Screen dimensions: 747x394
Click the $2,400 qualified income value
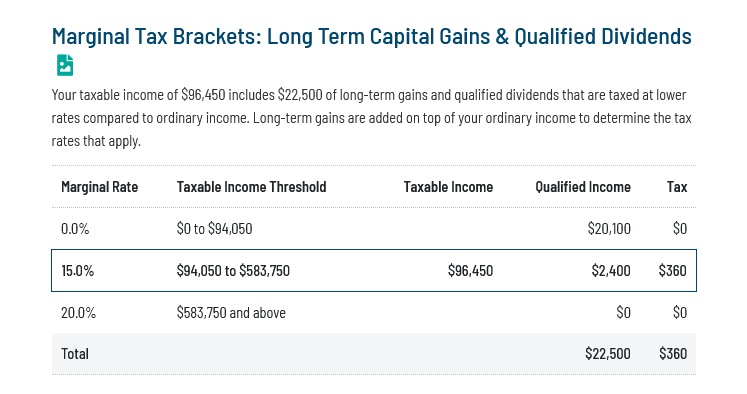point(611,271)
